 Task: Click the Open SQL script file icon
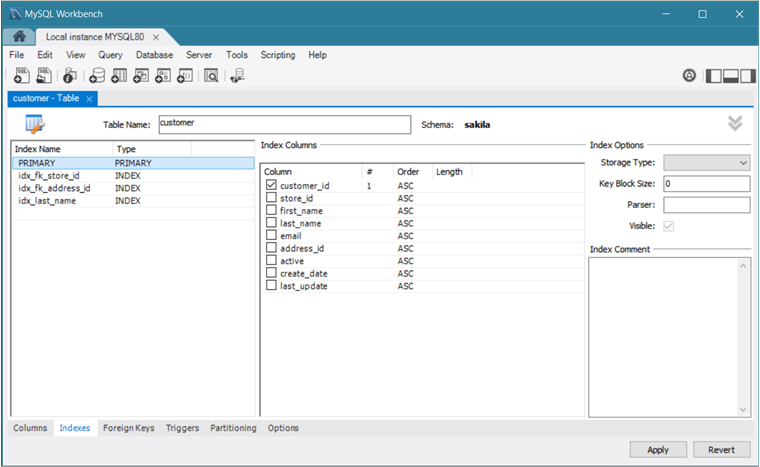tap(45, 75)
